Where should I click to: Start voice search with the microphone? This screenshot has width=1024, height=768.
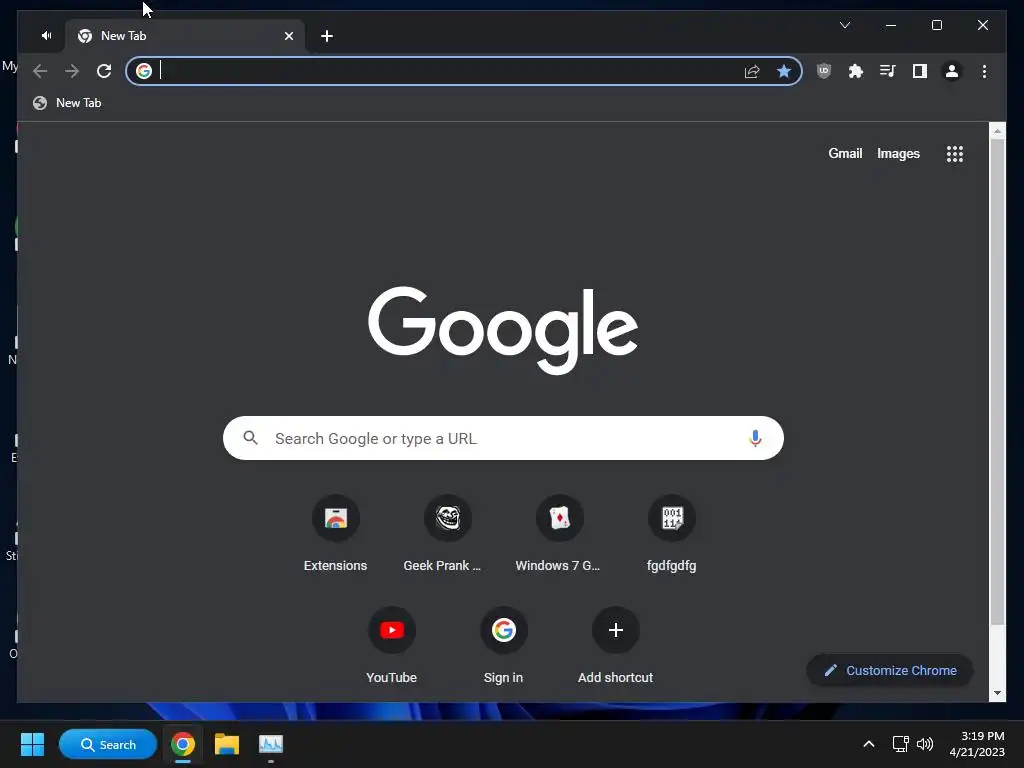coord(755,438)
